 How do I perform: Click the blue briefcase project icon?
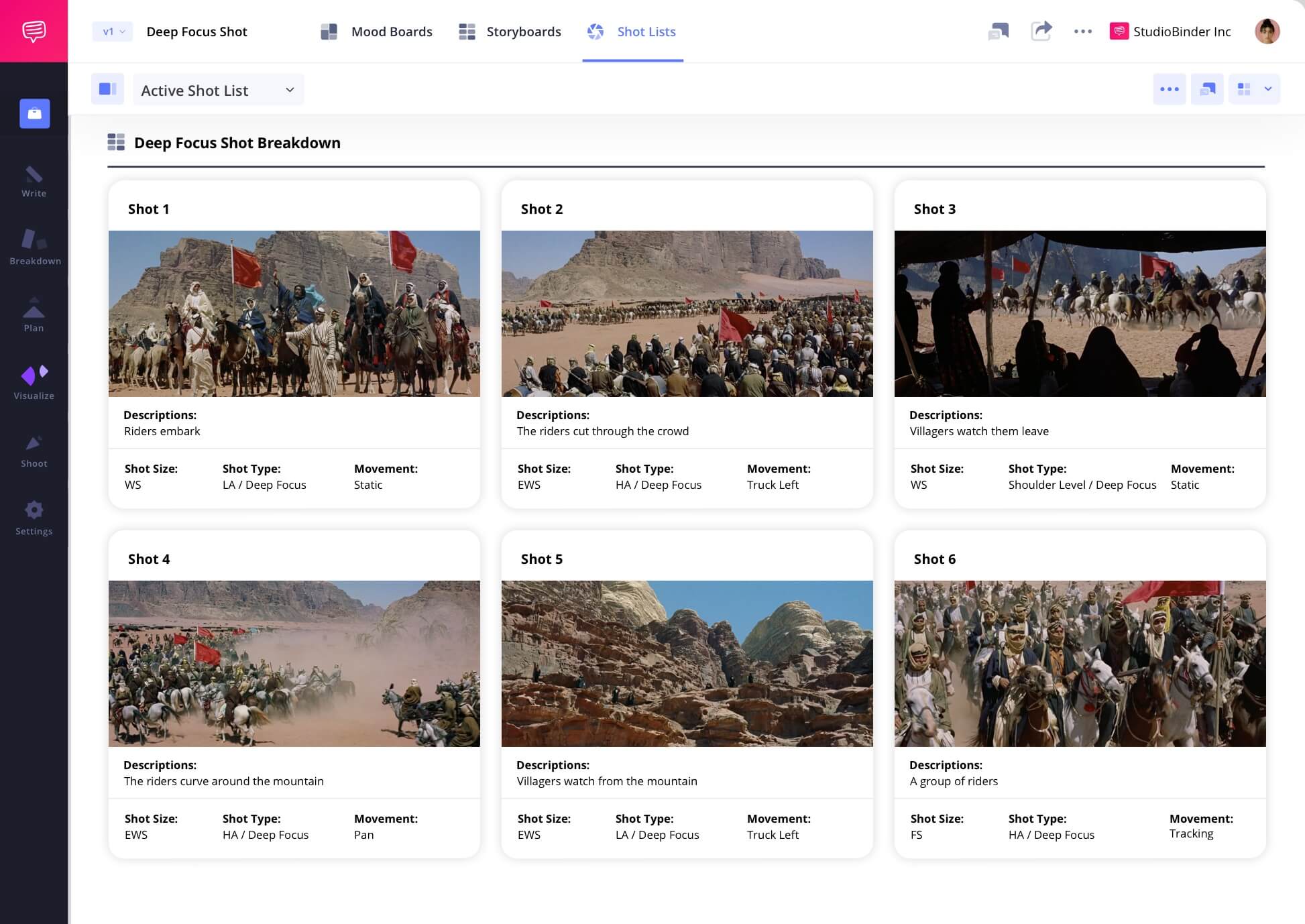point(34,113)
